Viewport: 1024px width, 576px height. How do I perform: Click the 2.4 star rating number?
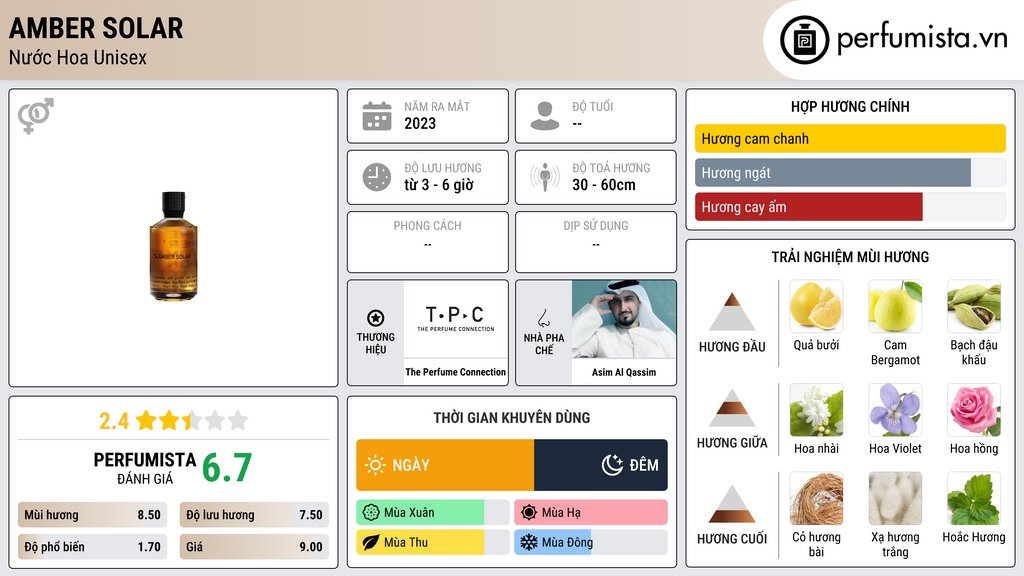click(x=114, y=421)
